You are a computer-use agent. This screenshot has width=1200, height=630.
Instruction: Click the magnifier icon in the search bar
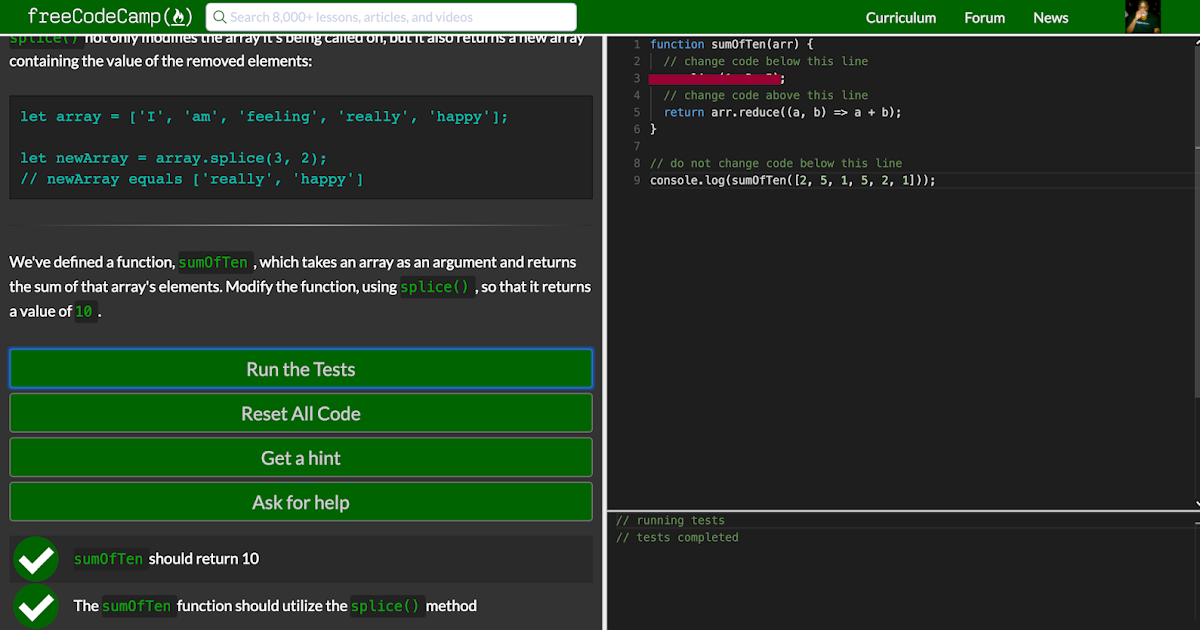pos(220,16)
